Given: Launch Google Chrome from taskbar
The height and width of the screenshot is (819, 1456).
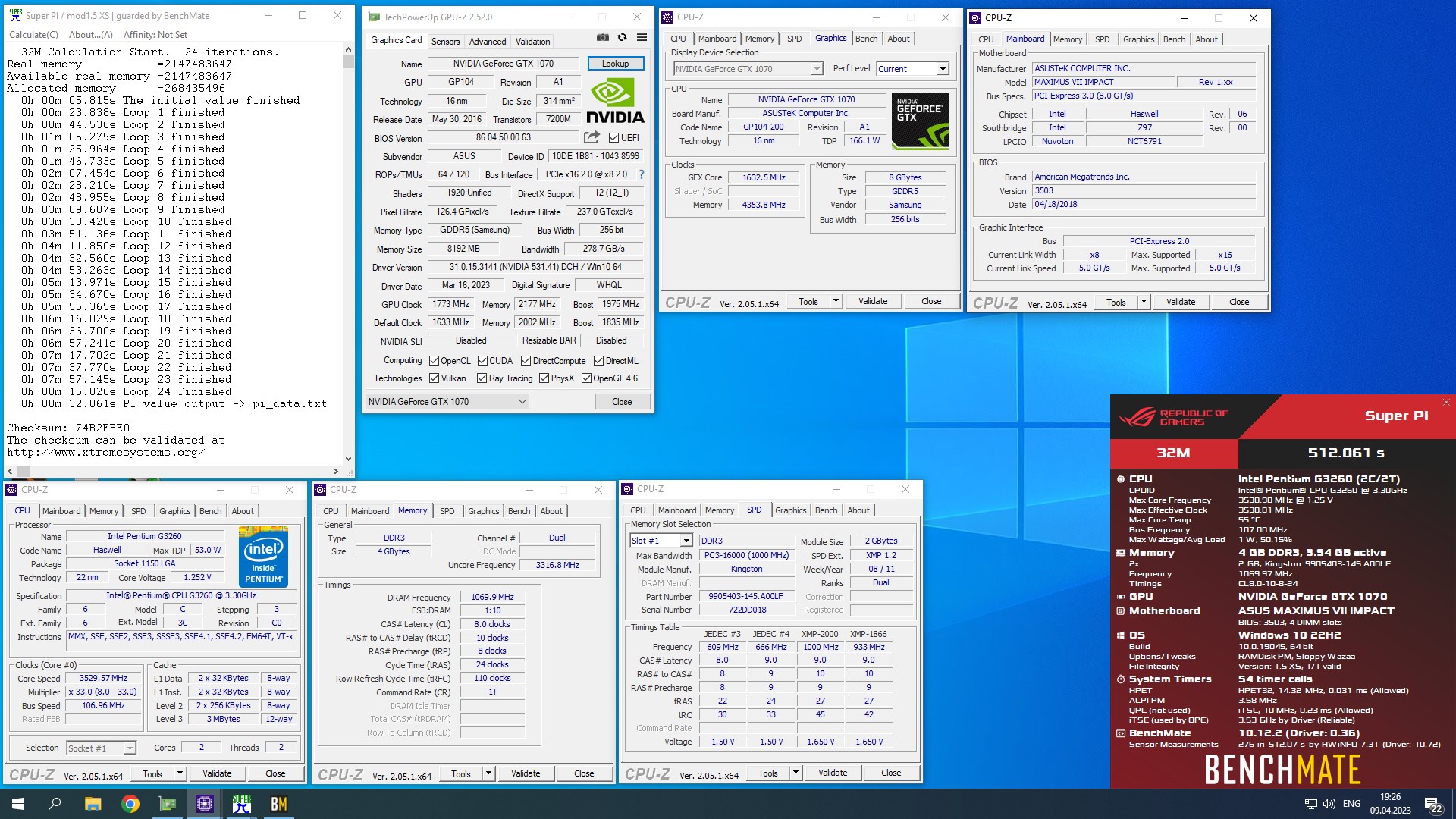Looking at the screenshot, I should point(130,804).
